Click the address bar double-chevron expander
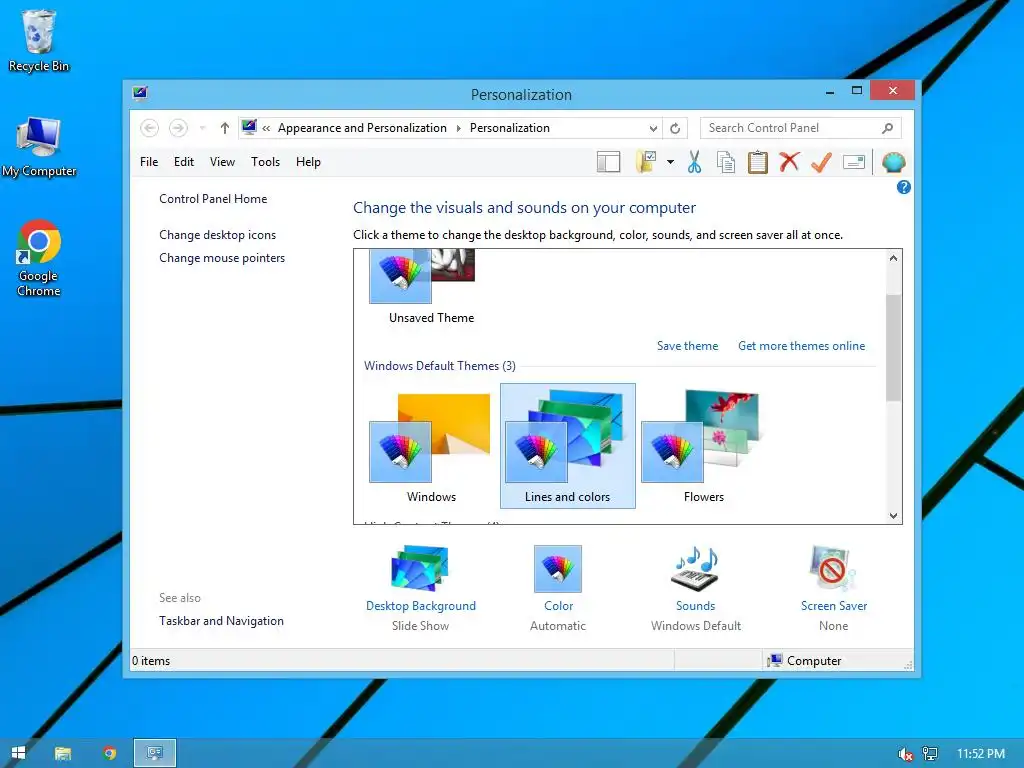 266,128
